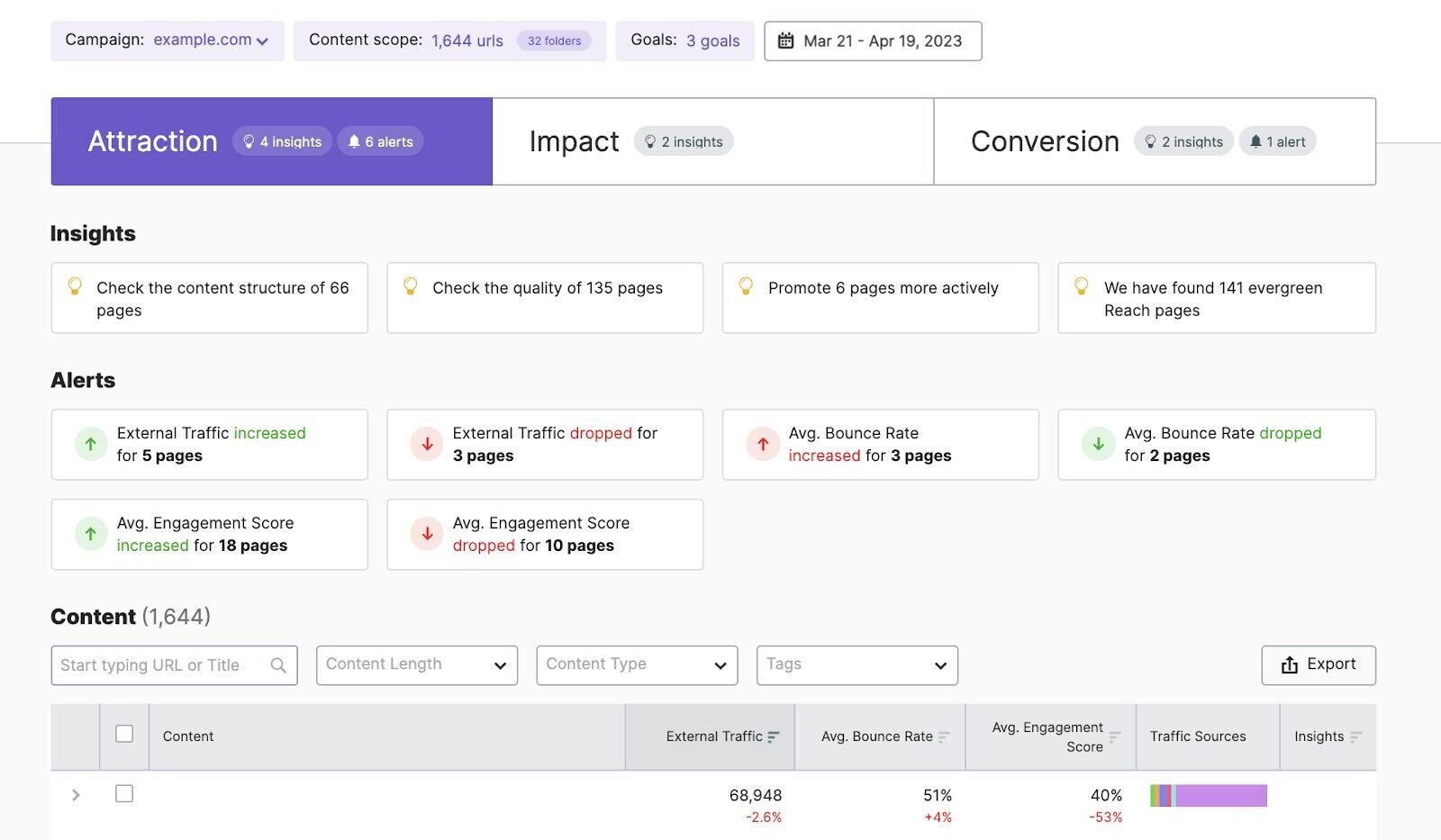1441x840 pixels.
Task: Click the red down-arrow on Engagement Score dropped alert
Action: tap(426, 534)
